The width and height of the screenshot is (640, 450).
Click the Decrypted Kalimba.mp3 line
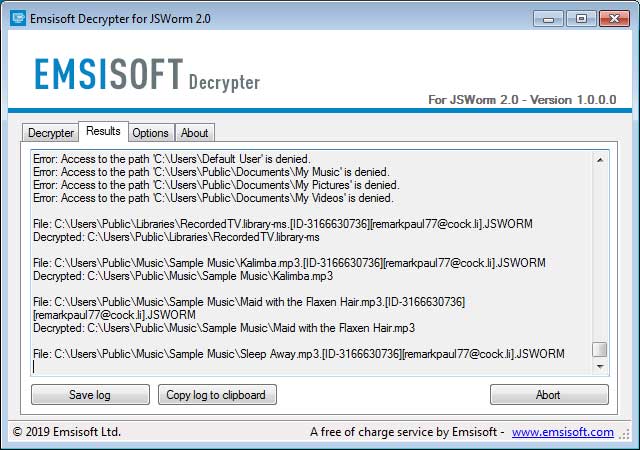(x=183, y=276)
